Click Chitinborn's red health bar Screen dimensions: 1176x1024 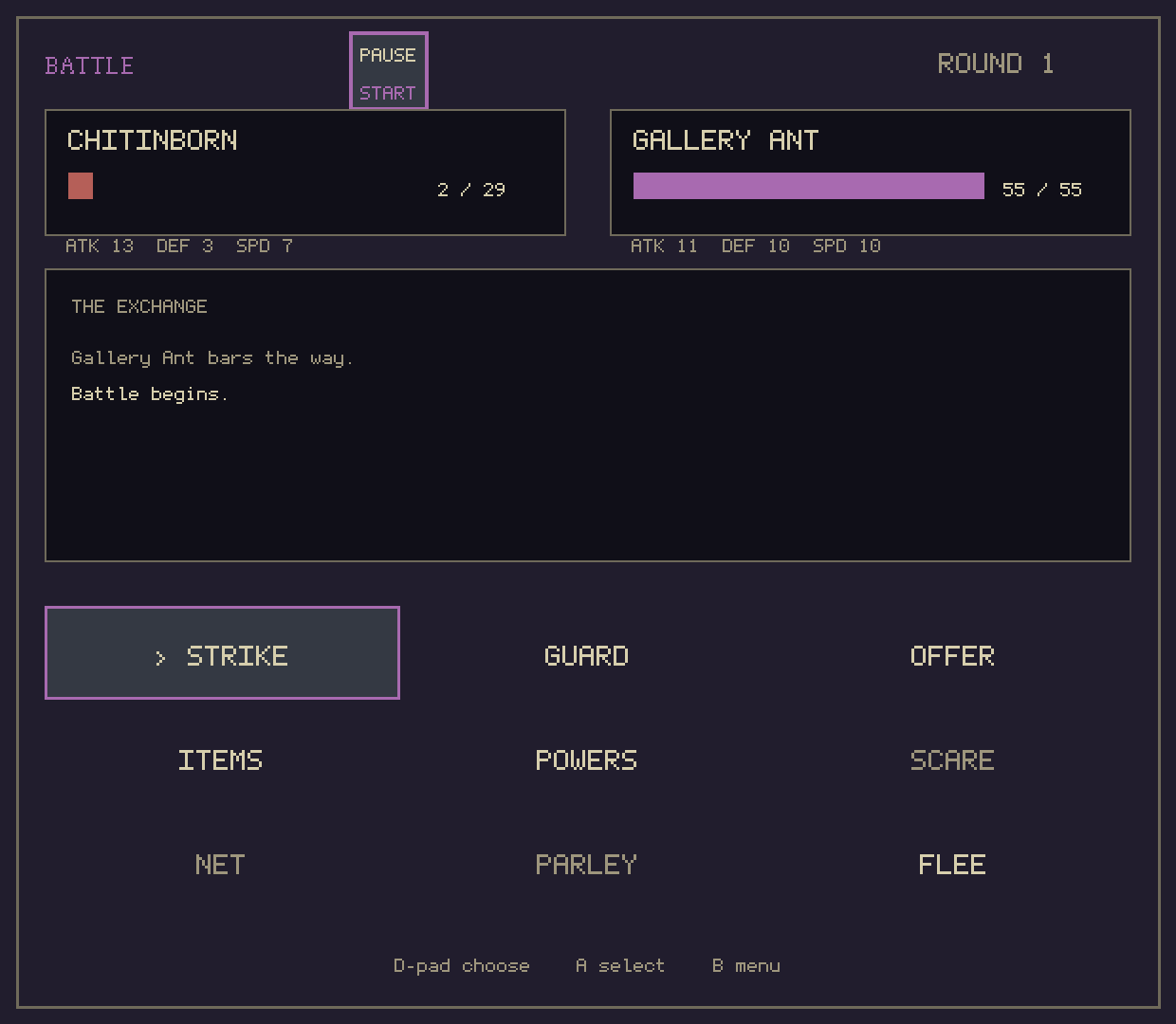pos(81,186)
